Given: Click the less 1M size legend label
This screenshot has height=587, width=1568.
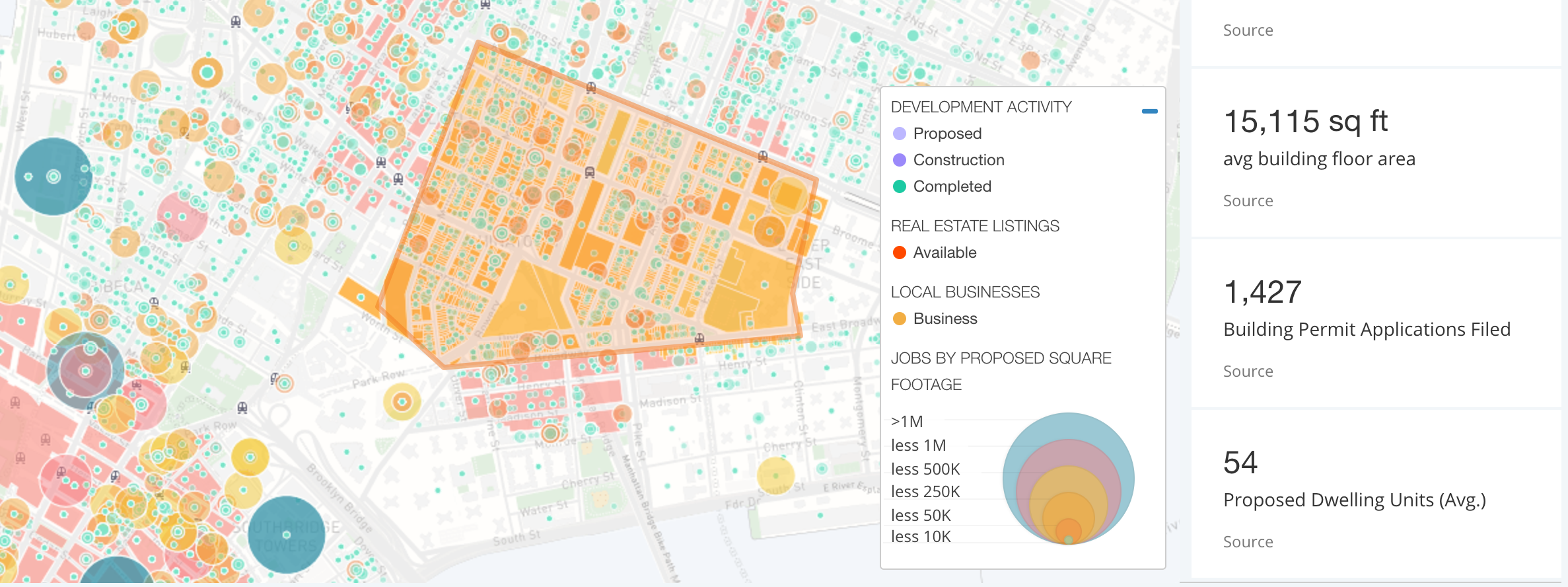Looking at the screenshot, I should 918,446.
